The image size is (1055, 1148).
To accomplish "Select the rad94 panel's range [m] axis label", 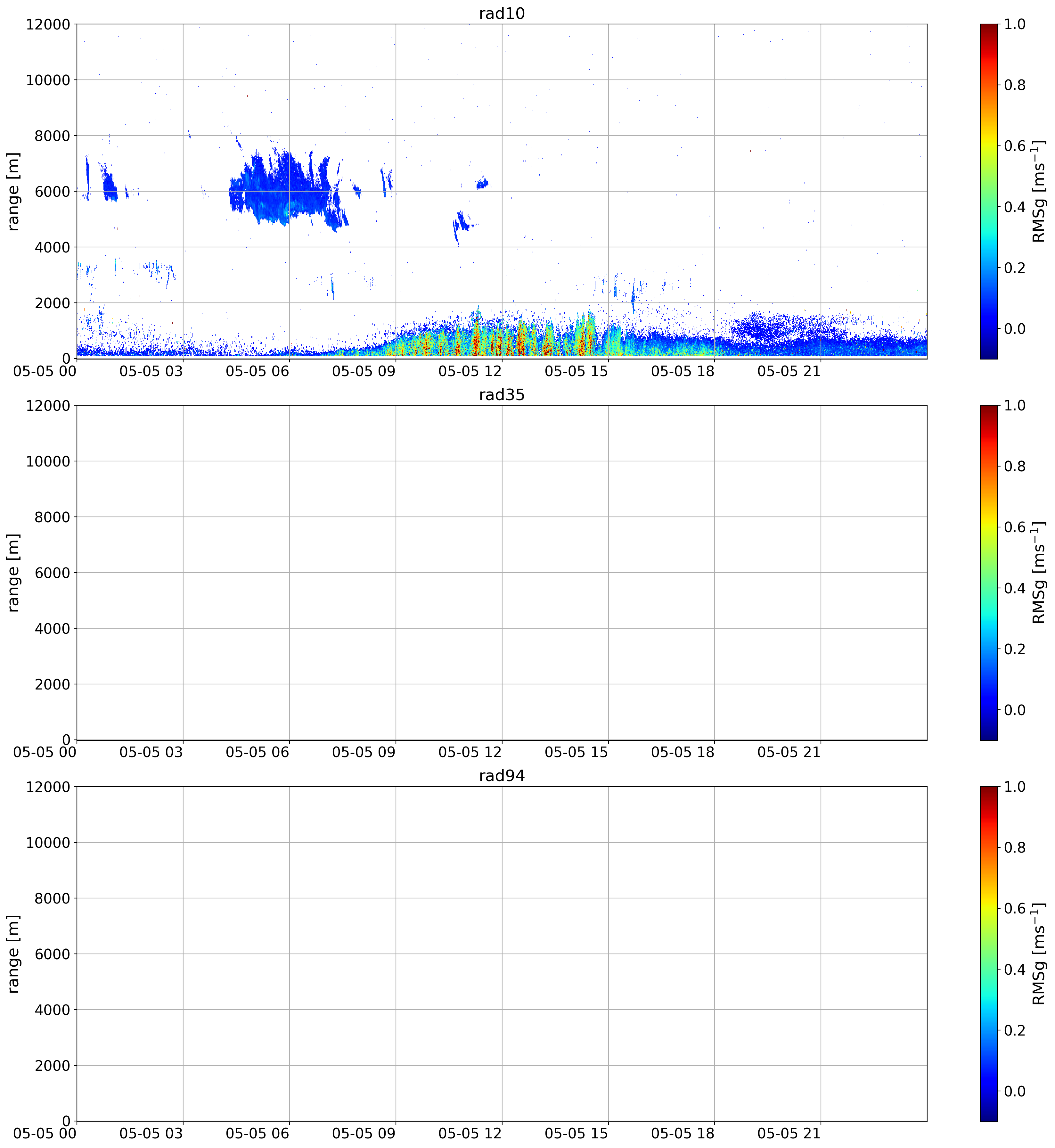I will [13, 954].
